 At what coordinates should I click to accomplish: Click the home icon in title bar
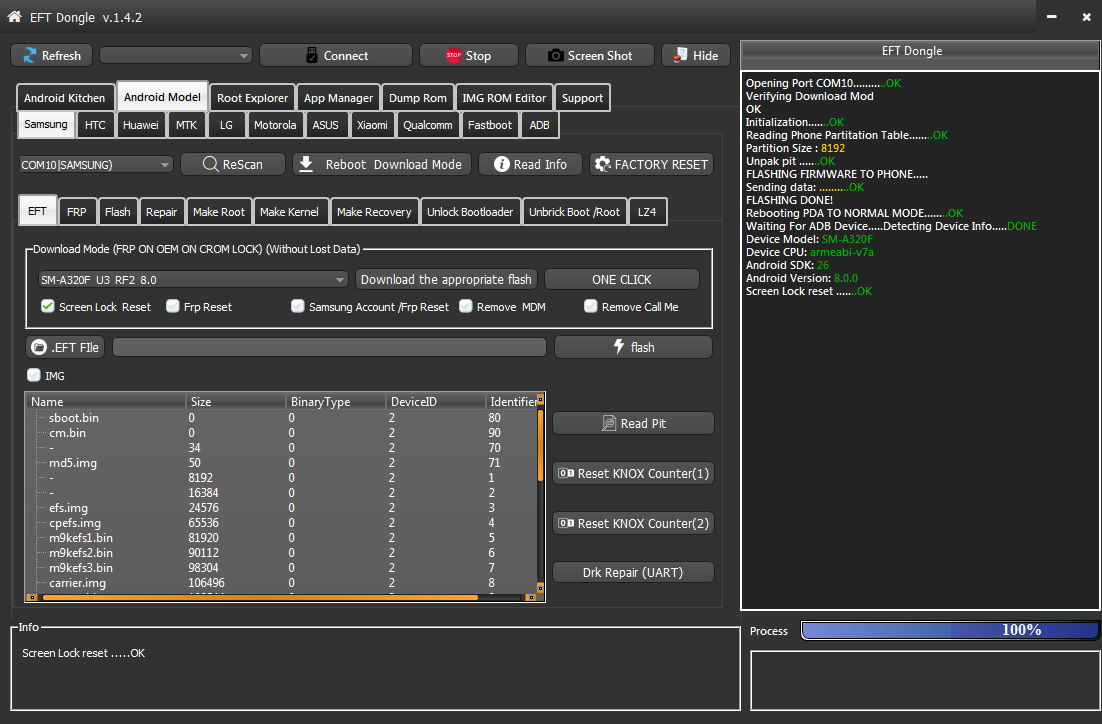(x=14, y=16)
